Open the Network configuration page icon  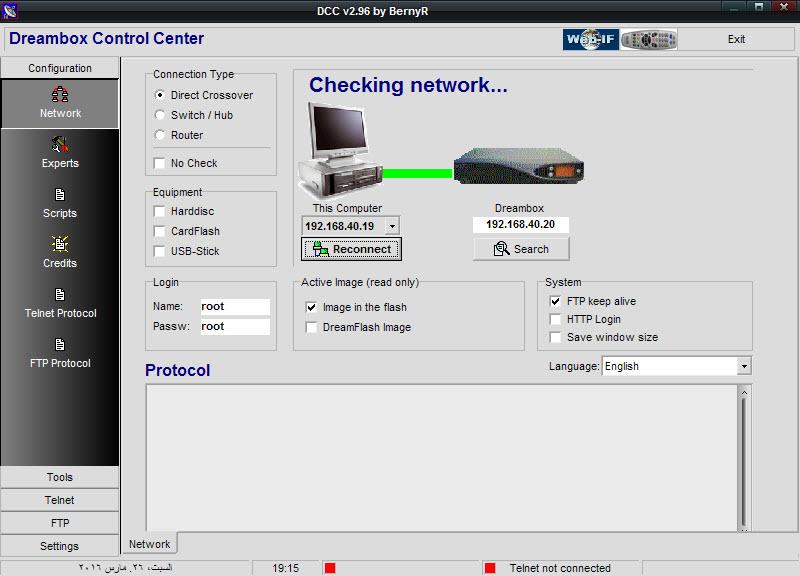[60, 95]
